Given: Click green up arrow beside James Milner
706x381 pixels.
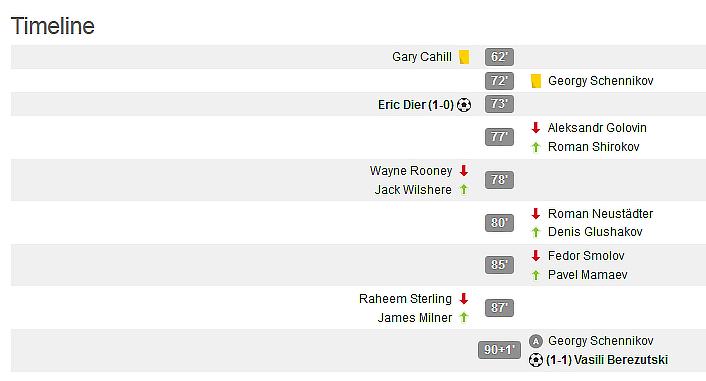Looking at the screenshot, I should [x=464, y=318].
